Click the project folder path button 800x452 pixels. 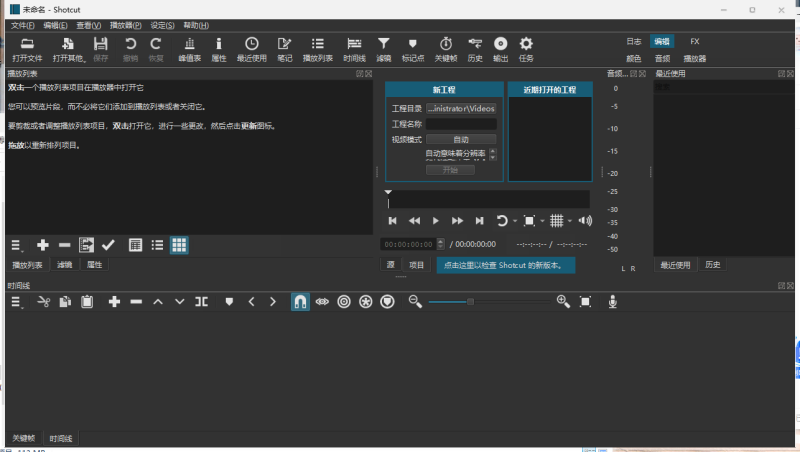(460, 107)
